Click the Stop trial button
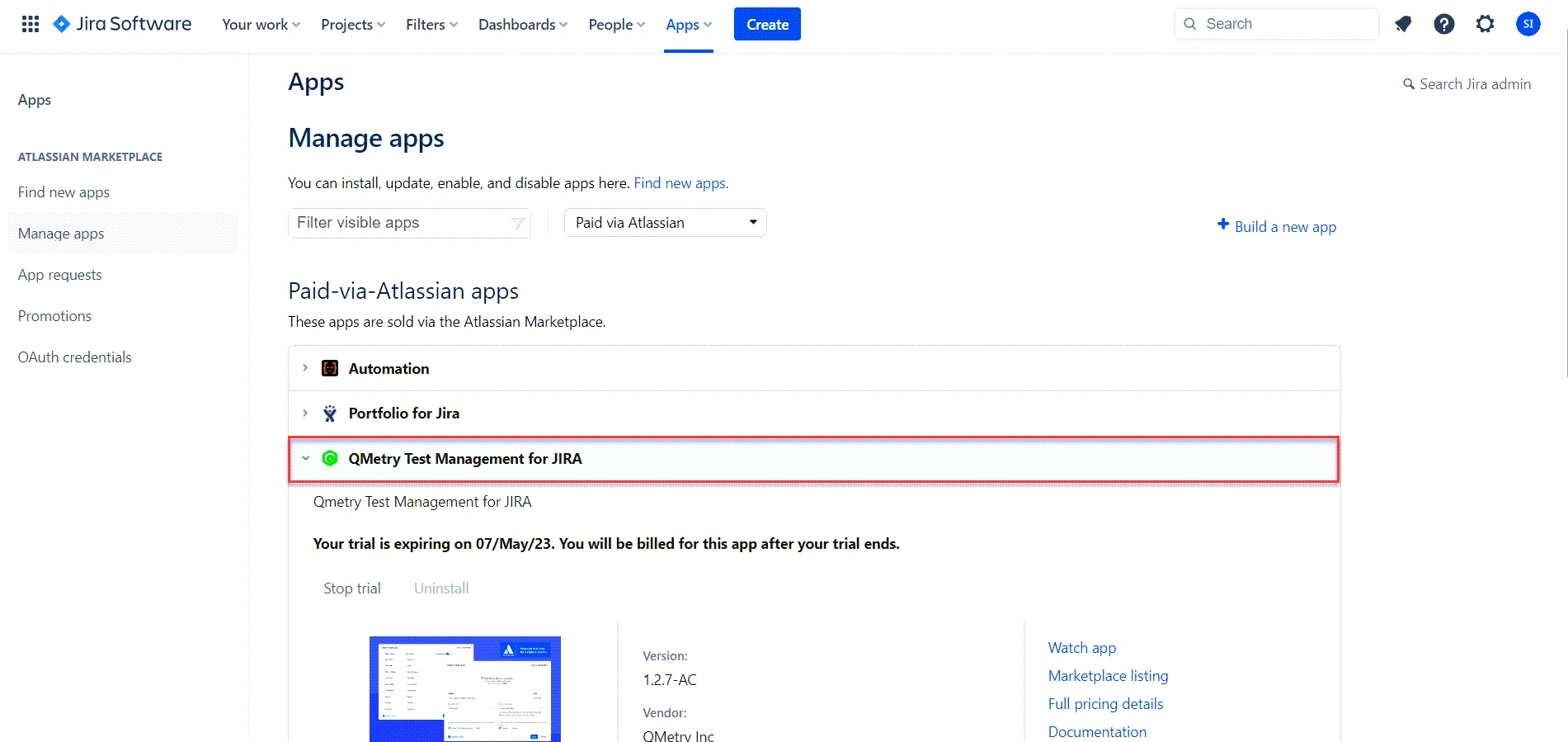 pyautogui.click(x=352, y=588)
